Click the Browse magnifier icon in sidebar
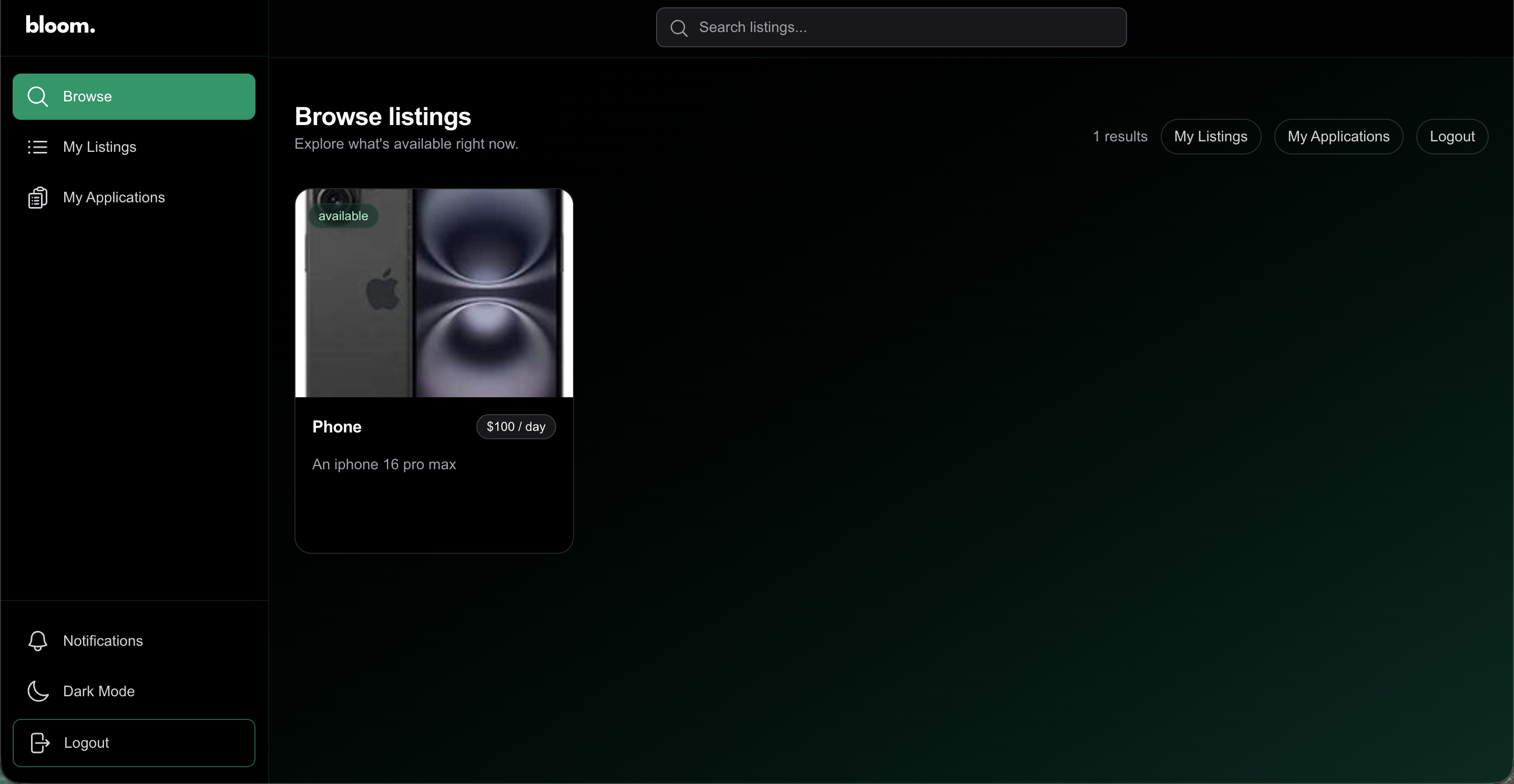 [x=38, y=96]
